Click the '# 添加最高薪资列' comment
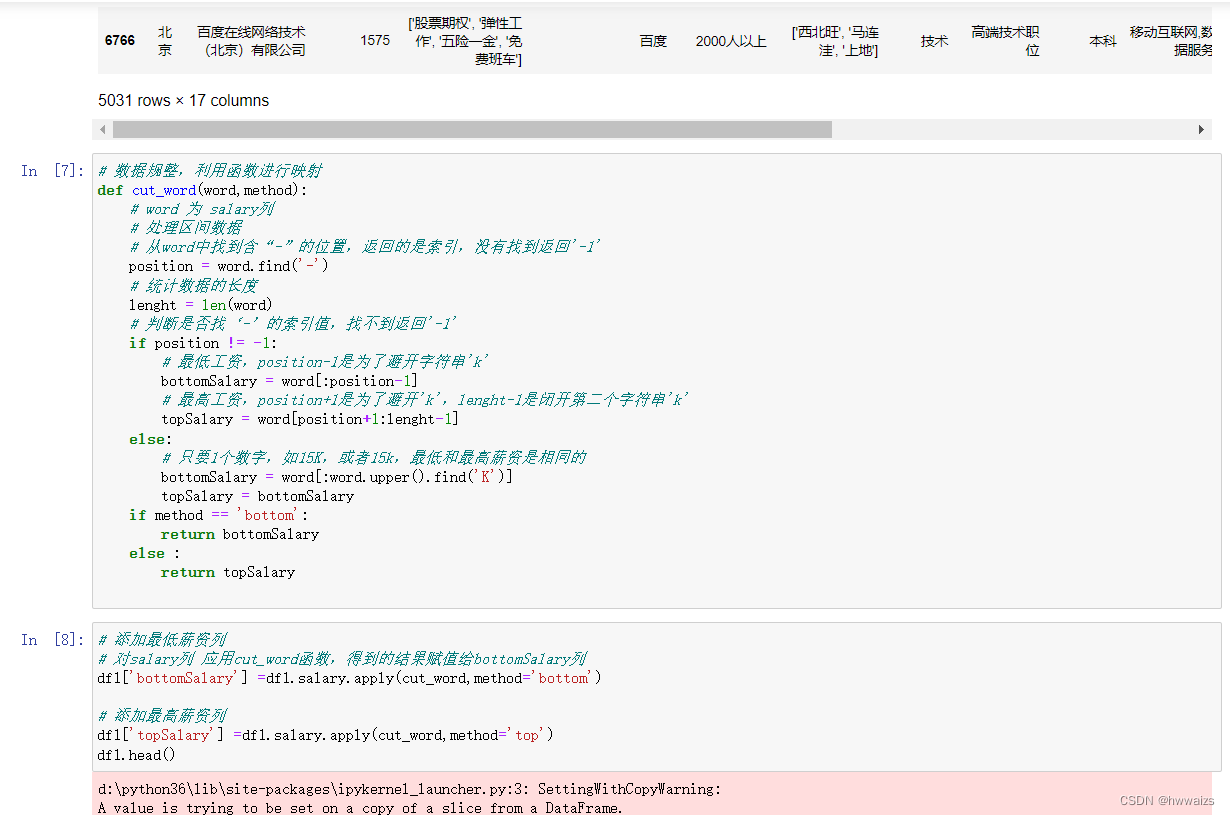 pyautogui.click(x=162, y=716)
